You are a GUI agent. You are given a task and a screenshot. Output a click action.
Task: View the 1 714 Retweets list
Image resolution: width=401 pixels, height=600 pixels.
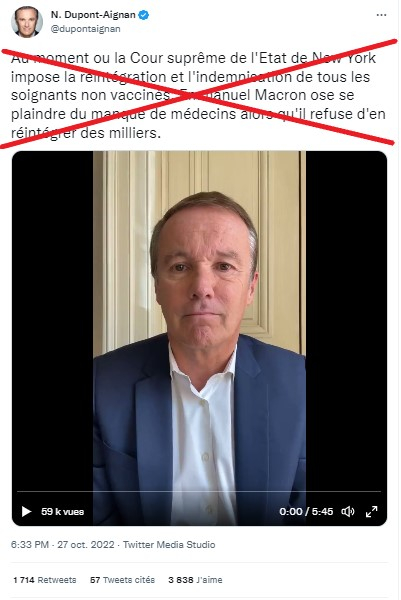(x=45, y=580)
